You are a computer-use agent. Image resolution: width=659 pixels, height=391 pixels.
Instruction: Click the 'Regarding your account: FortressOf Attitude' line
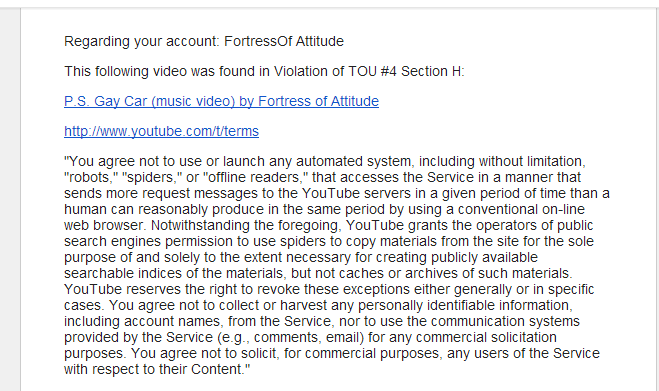click(x=204, y=41)
